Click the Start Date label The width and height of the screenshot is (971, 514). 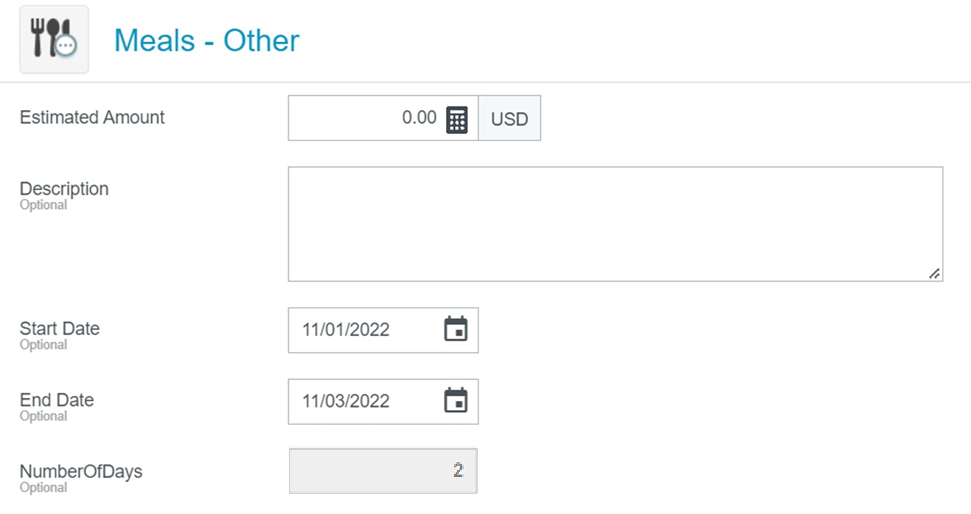(x=60, y=328)
